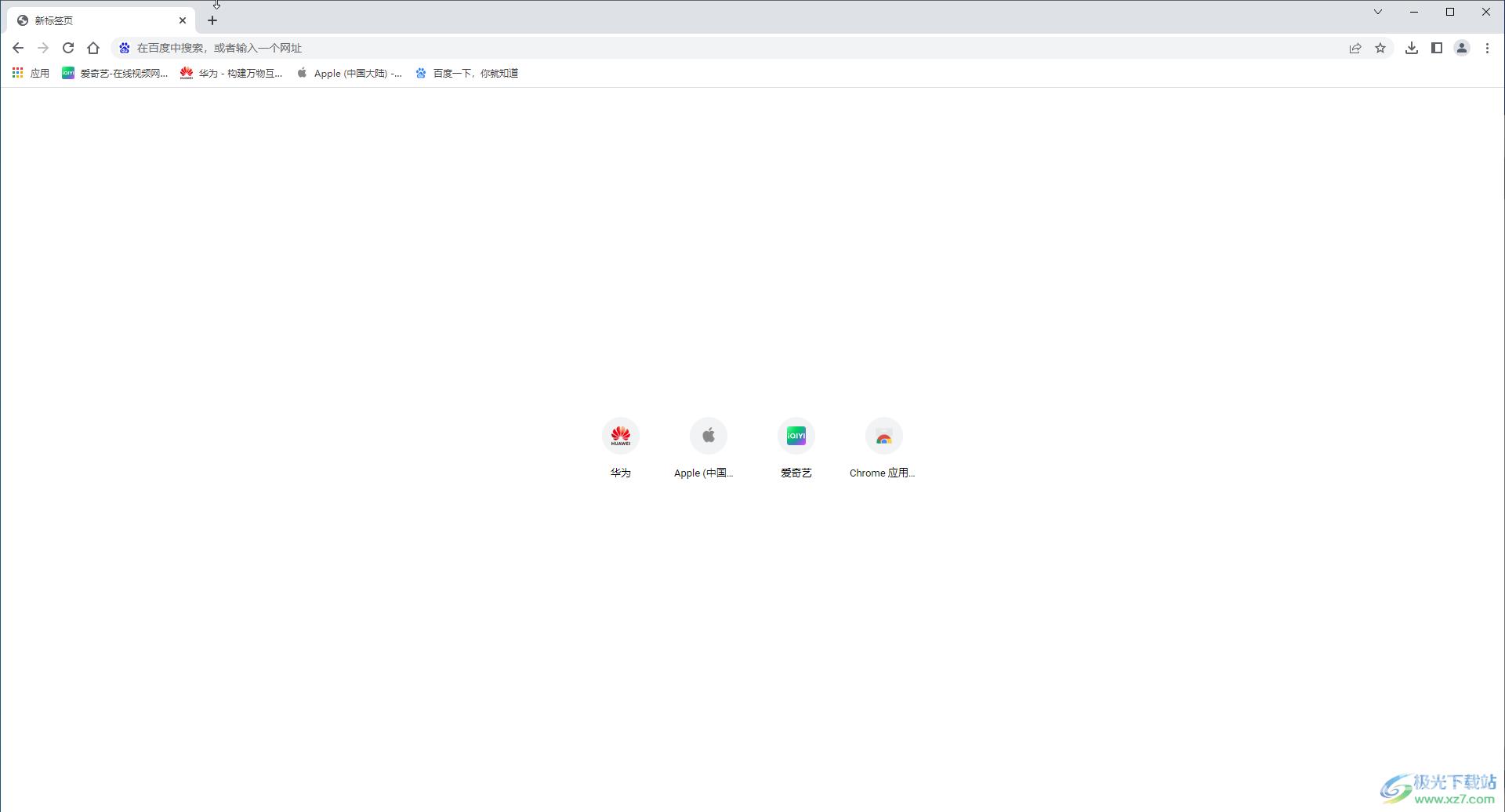Open the 百度一下 bookmark
Image resolution: width=1505 pixels, height=812 pixels.
point(467,73)
